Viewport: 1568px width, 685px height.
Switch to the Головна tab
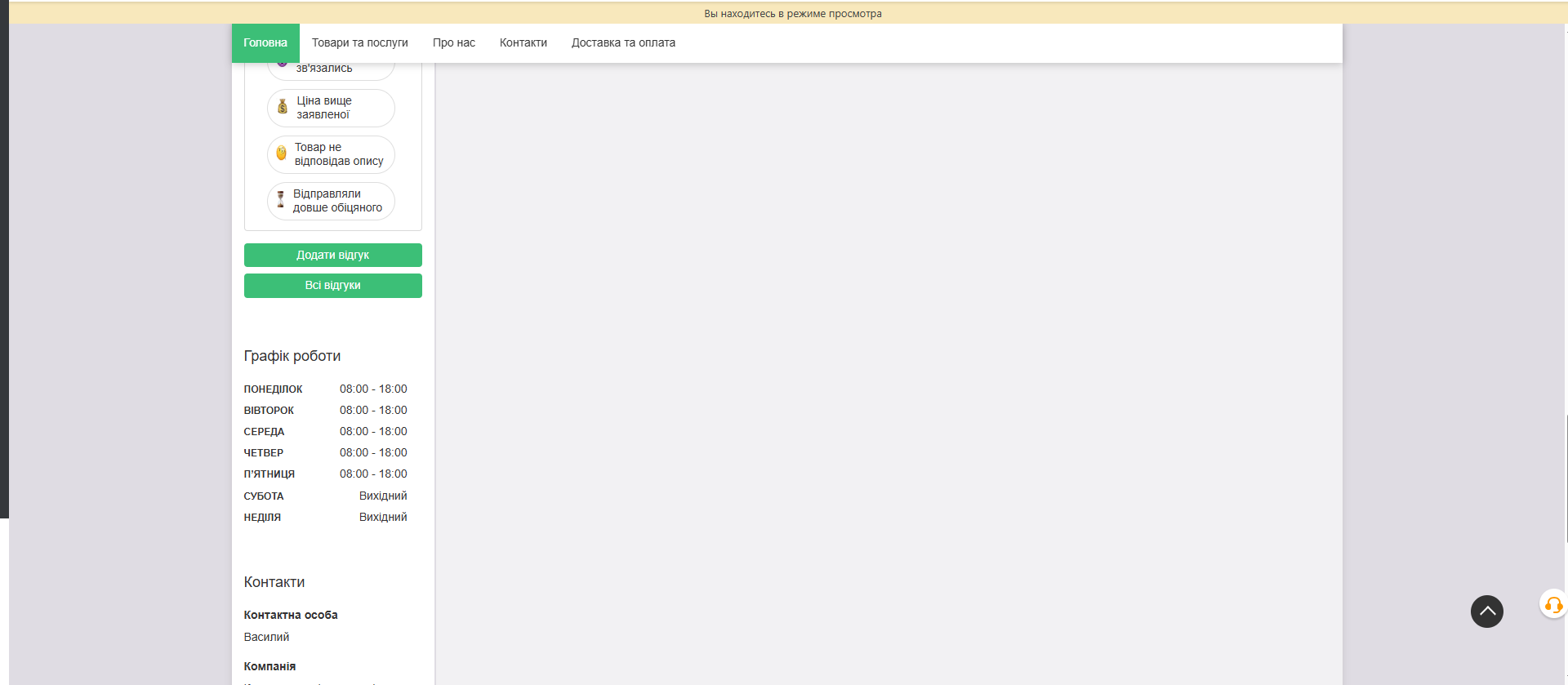click(265, 43)
